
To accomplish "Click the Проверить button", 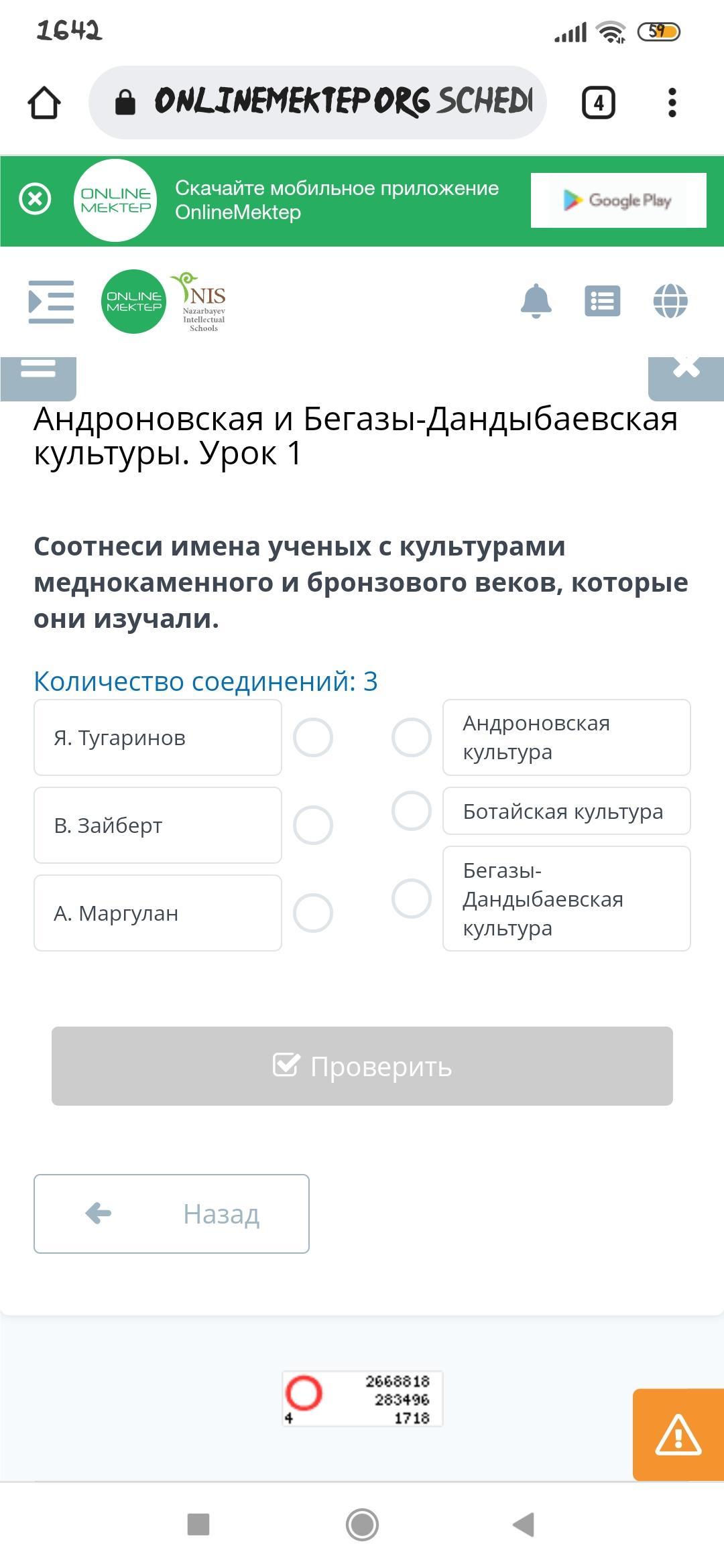I will 362,1066.
